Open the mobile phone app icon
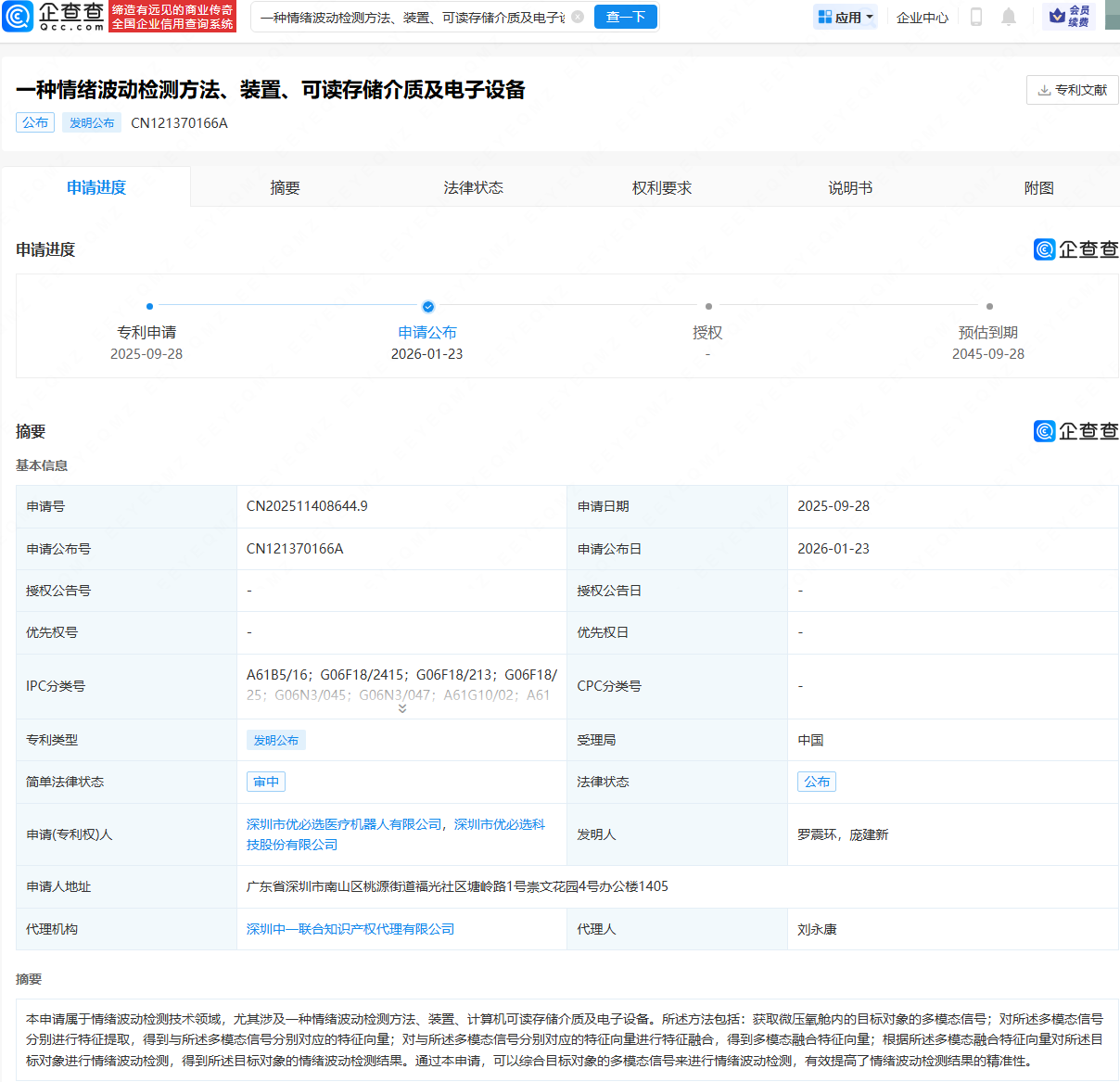1120x1082 pixels. click(x=975, y=17)
